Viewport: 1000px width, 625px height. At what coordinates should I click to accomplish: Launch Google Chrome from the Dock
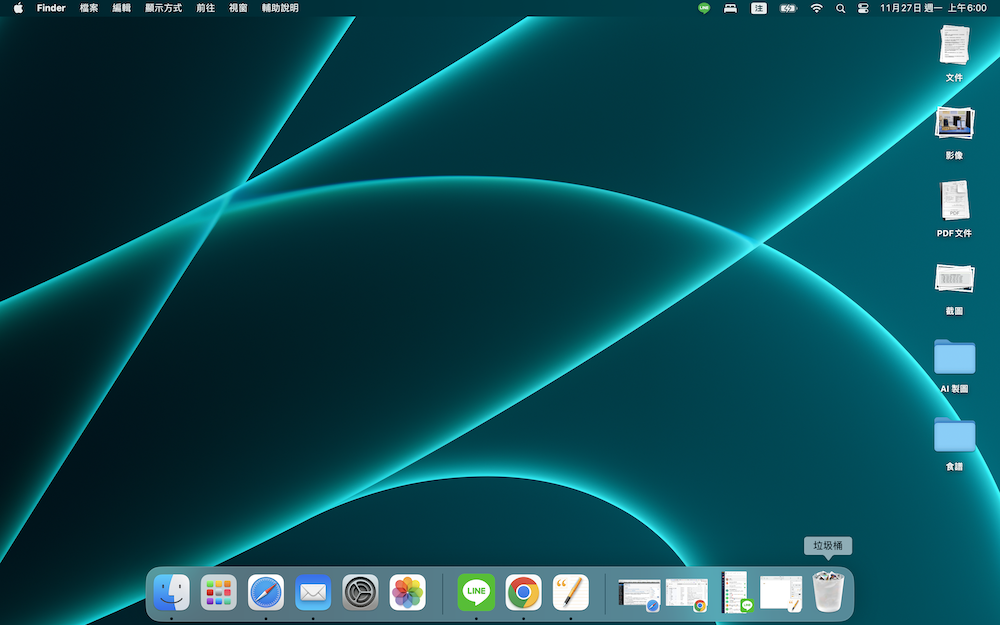[x=523, y=592]
